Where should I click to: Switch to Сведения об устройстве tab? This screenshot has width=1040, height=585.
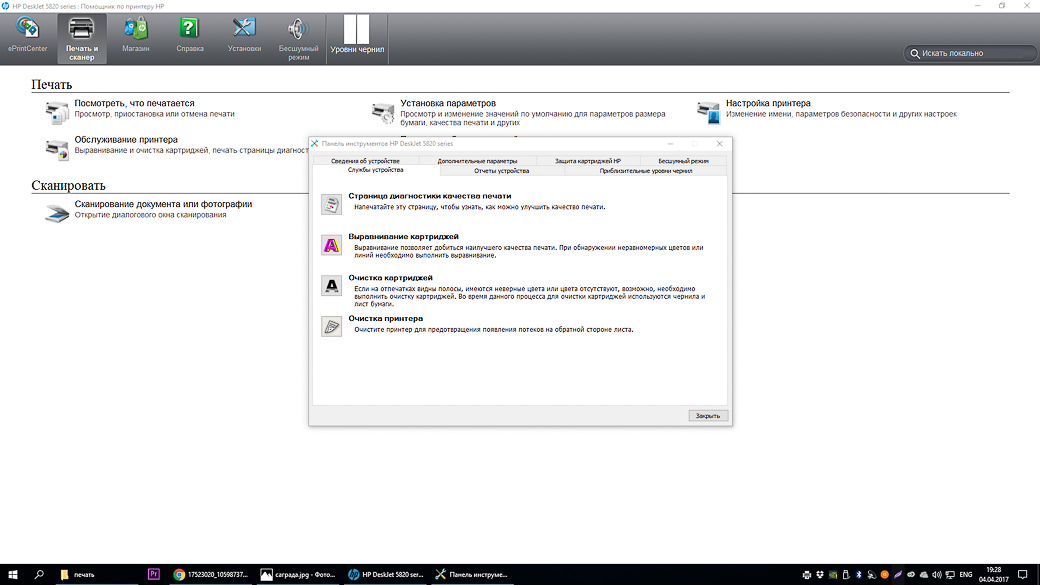pyautogui.click(x=365, y=161)
